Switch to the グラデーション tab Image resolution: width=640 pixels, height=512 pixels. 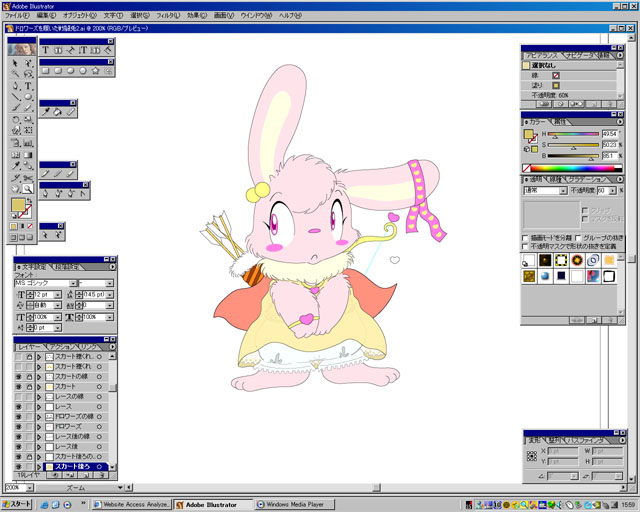587,180
